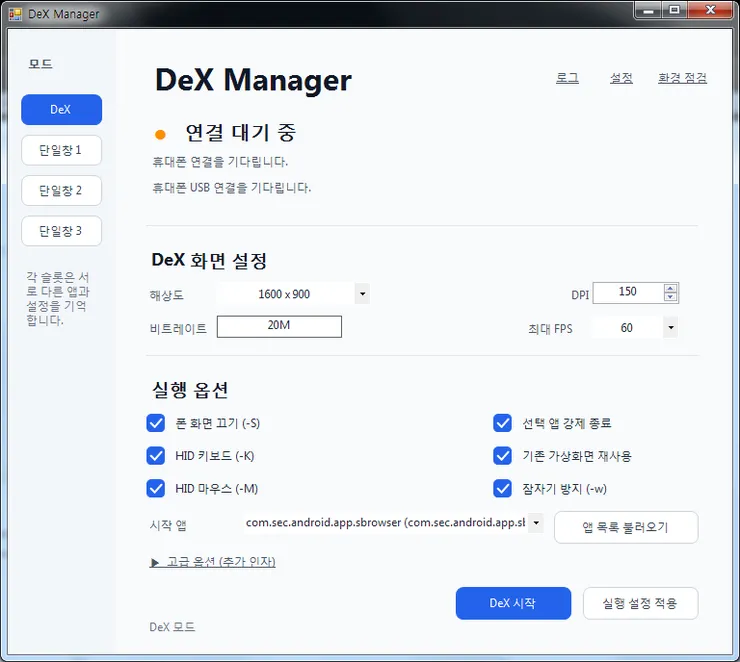Toggle HID 키보드 (-K) checkbox
This screenshot has width=740, height=662.
point(156,456)
